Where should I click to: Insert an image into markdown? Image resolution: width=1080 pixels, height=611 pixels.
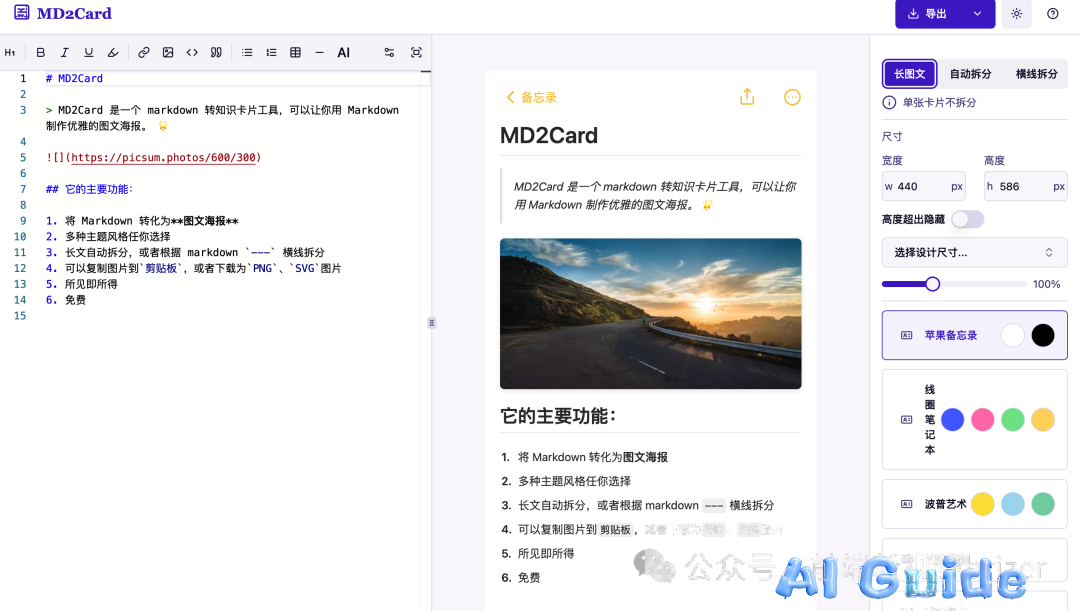168,52
